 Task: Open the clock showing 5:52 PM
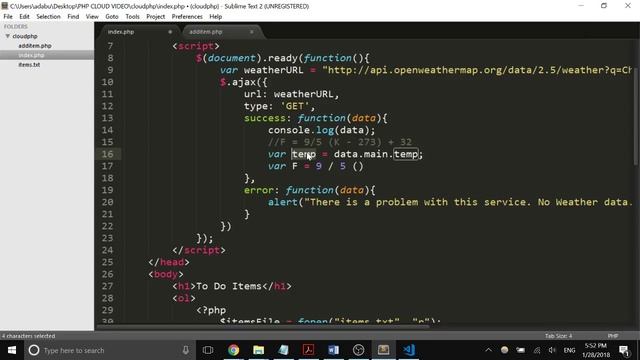[x=596, y=350]
